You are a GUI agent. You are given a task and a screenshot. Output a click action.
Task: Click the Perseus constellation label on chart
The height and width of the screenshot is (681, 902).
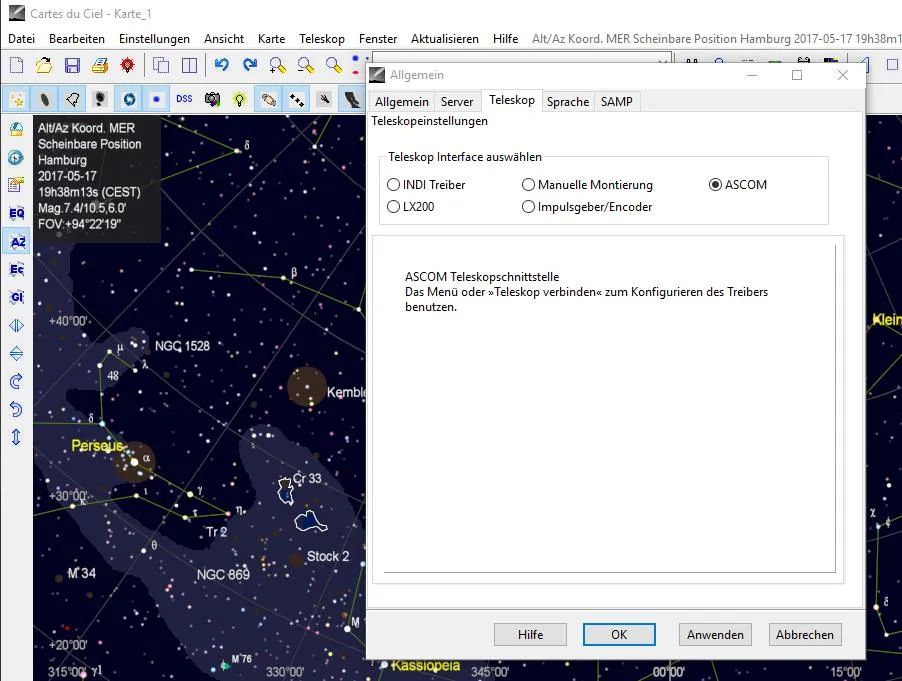coord(97,444)
